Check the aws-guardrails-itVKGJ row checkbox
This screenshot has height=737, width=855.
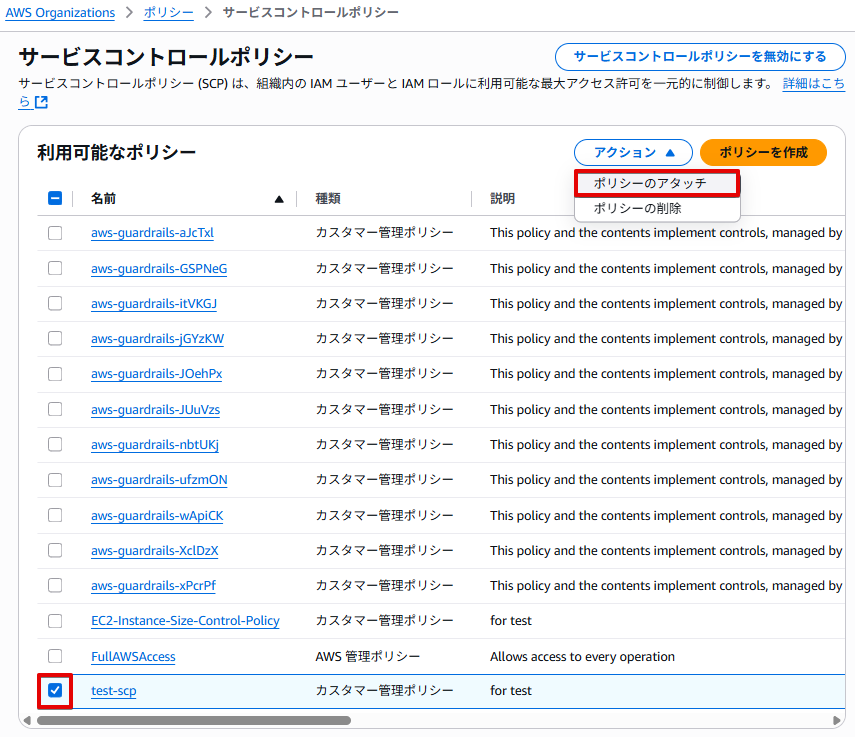(x=55, y=303)
